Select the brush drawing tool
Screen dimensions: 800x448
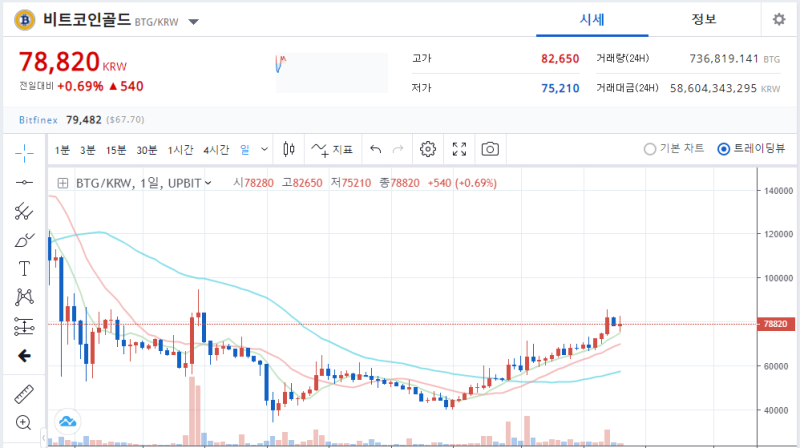[24, 240]
